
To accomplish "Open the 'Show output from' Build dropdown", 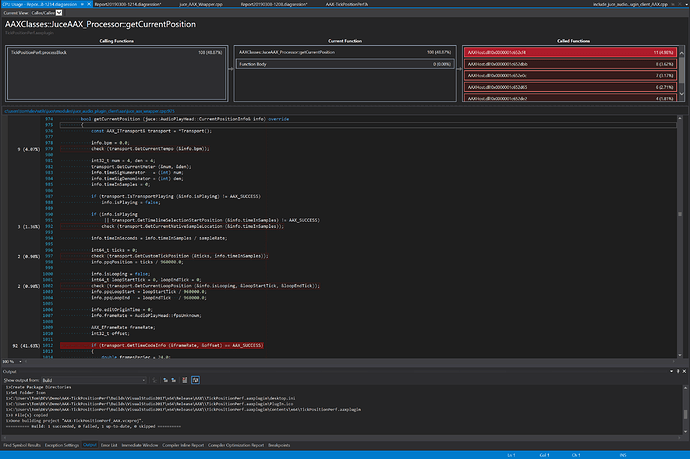I will click(x=95, y=379).
